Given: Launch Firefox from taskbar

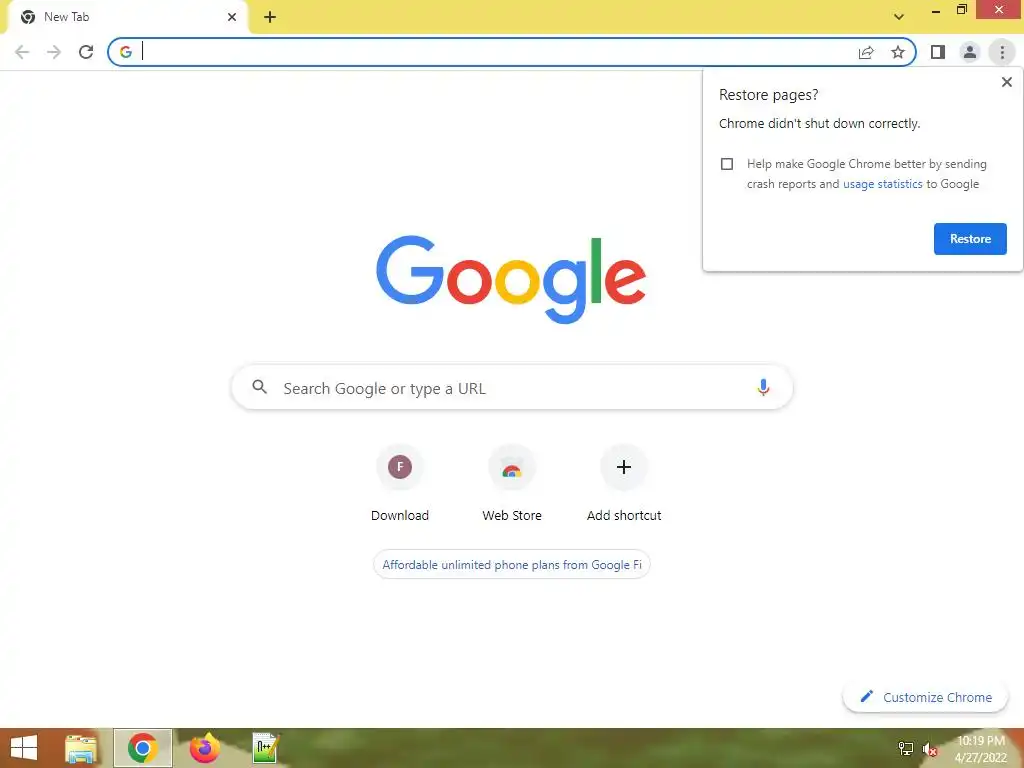Looking at the screenshot, I should point(204,748).
